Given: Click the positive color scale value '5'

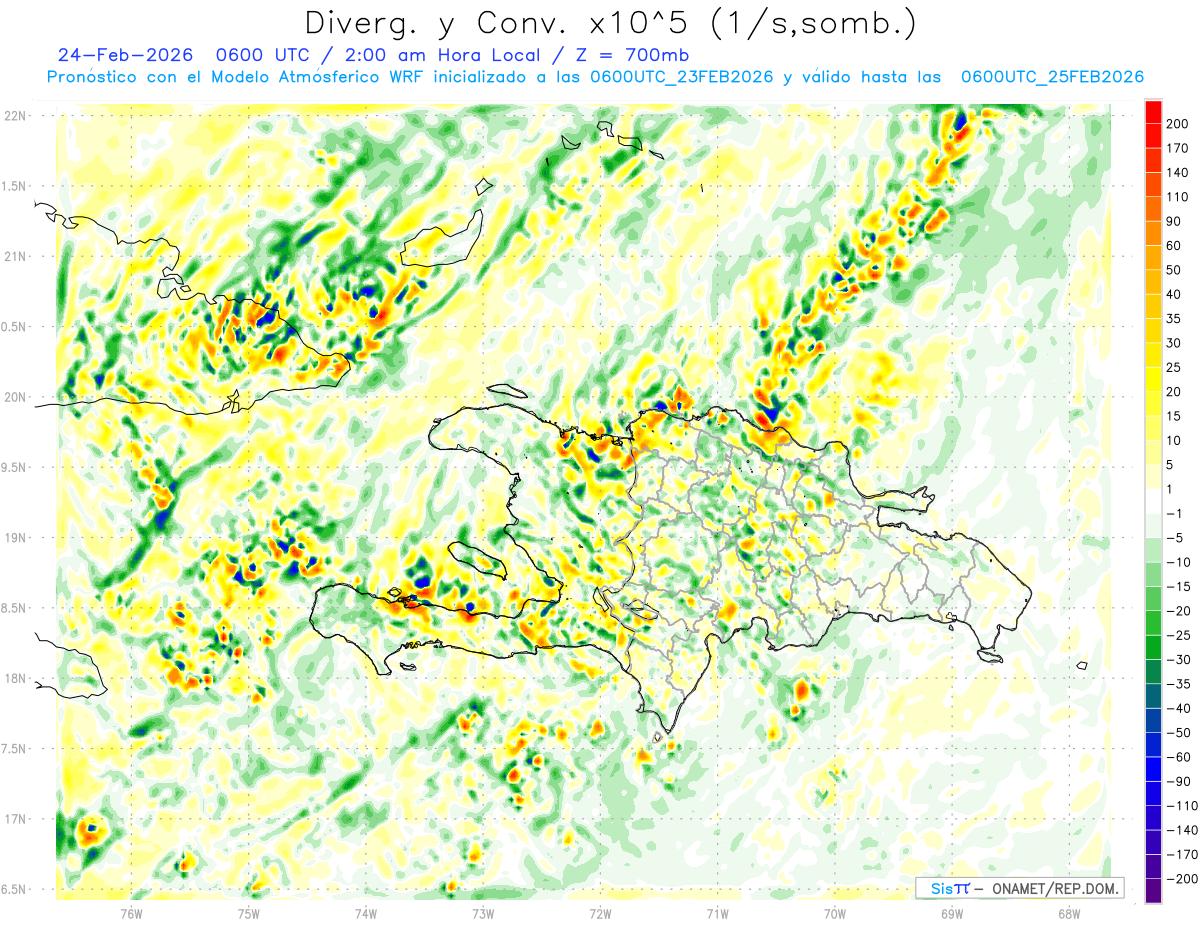Looking at the screenshot, I should (1171, 465).
